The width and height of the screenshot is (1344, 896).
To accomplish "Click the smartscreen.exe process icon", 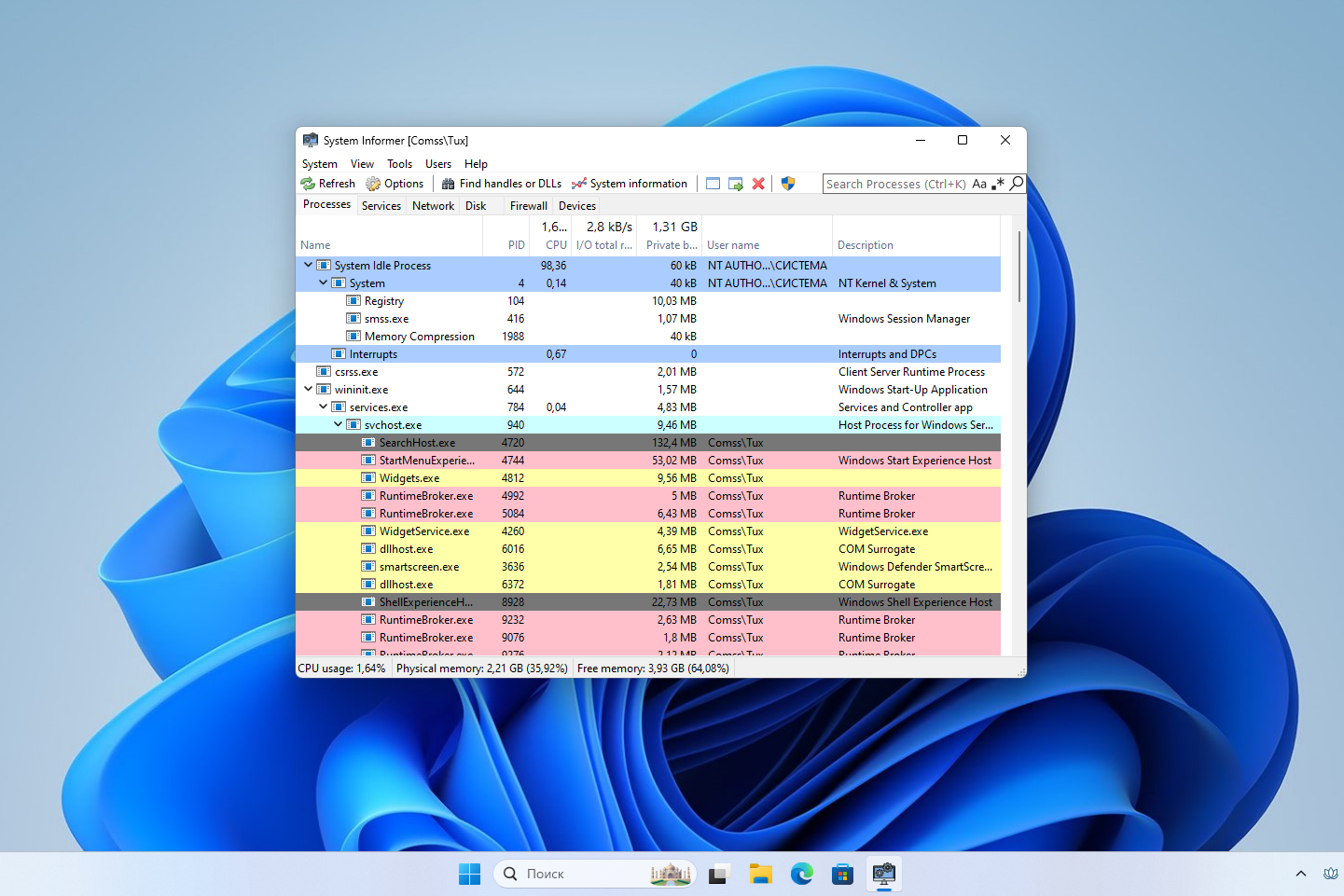I will 368,566.
